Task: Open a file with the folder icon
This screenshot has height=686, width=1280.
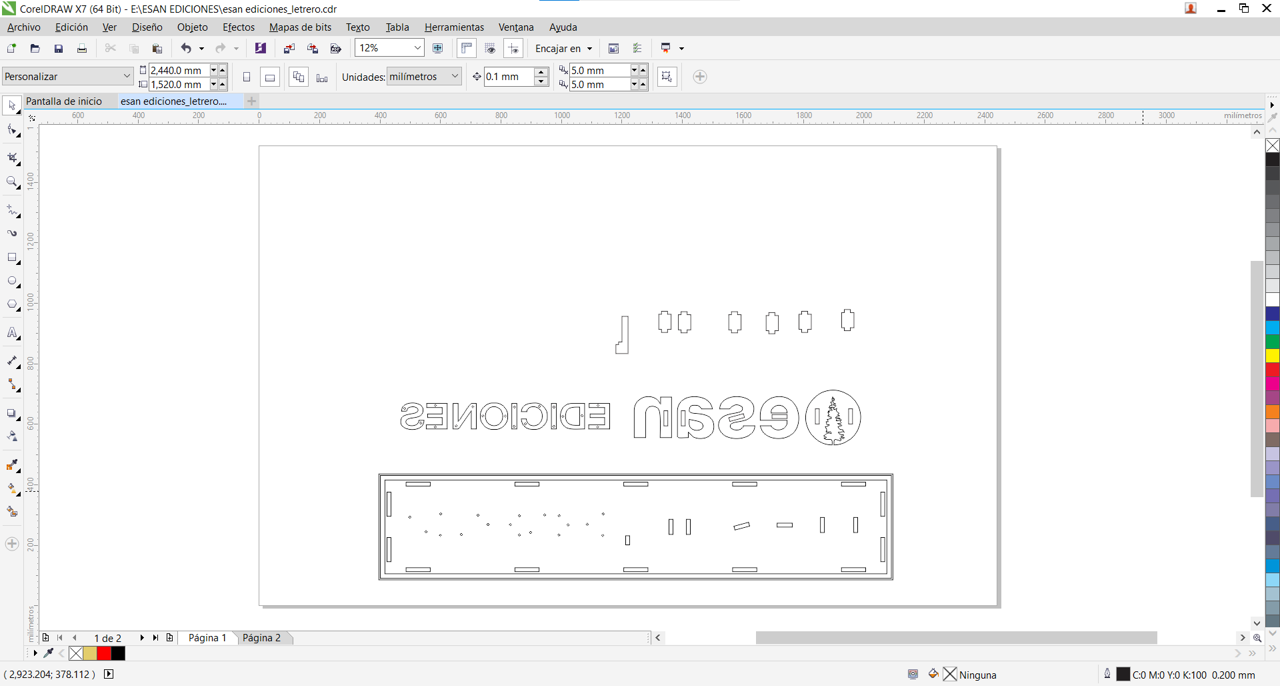Action: [35, 48]
